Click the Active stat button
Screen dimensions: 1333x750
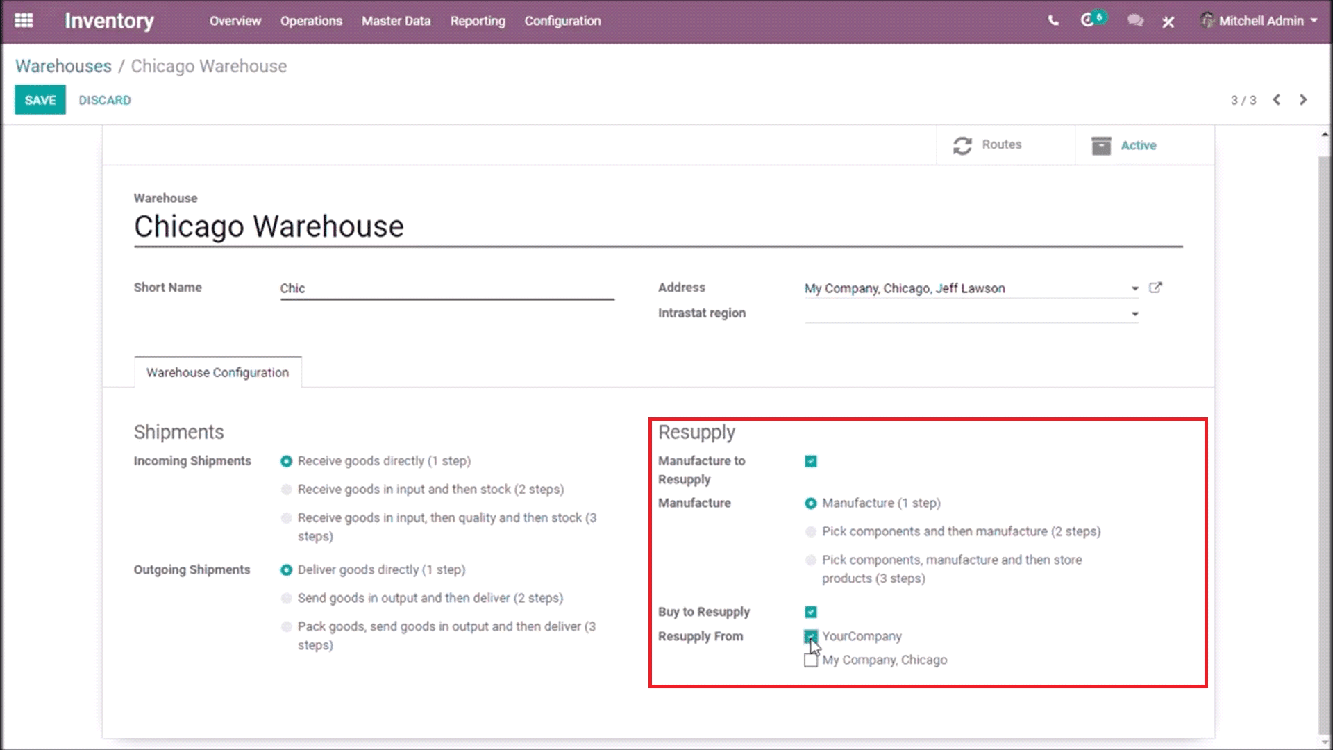pos(1145,145)
